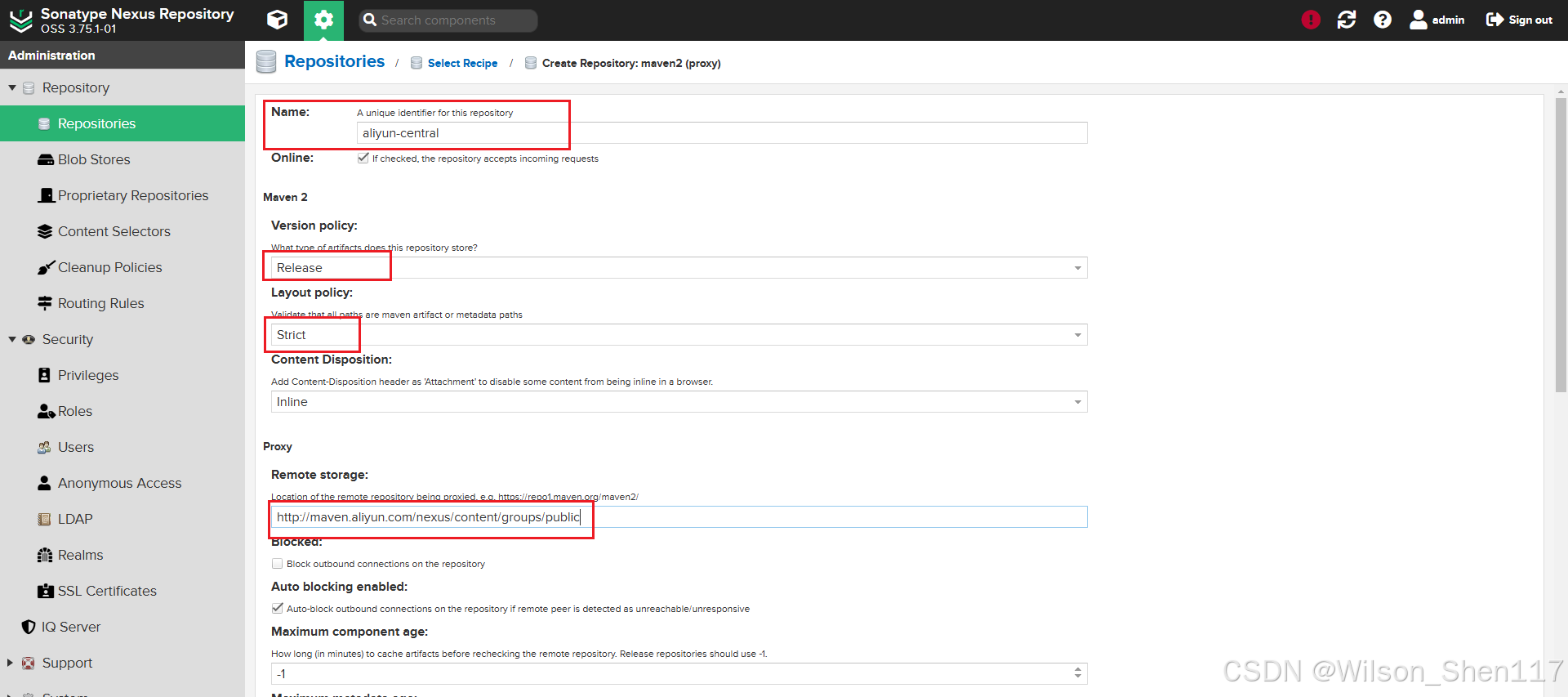This screenshot has width=1568, height=697.
Task: Click the Cleanup Policies broom icon
Action: [x=46, y=267]
